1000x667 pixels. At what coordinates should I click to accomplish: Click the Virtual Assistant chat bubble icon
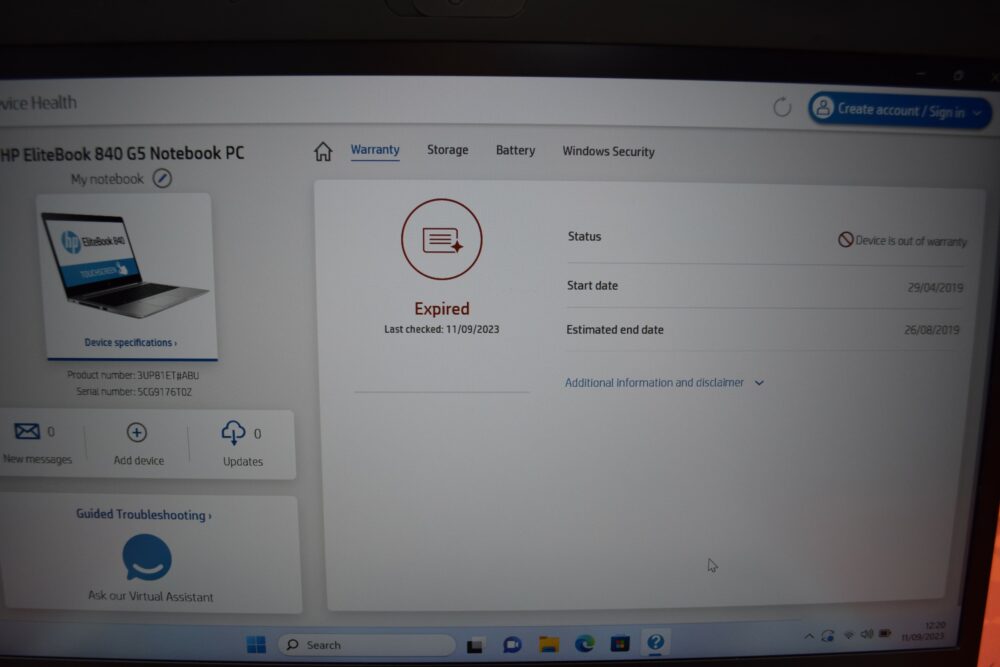(x=147, y=557)
